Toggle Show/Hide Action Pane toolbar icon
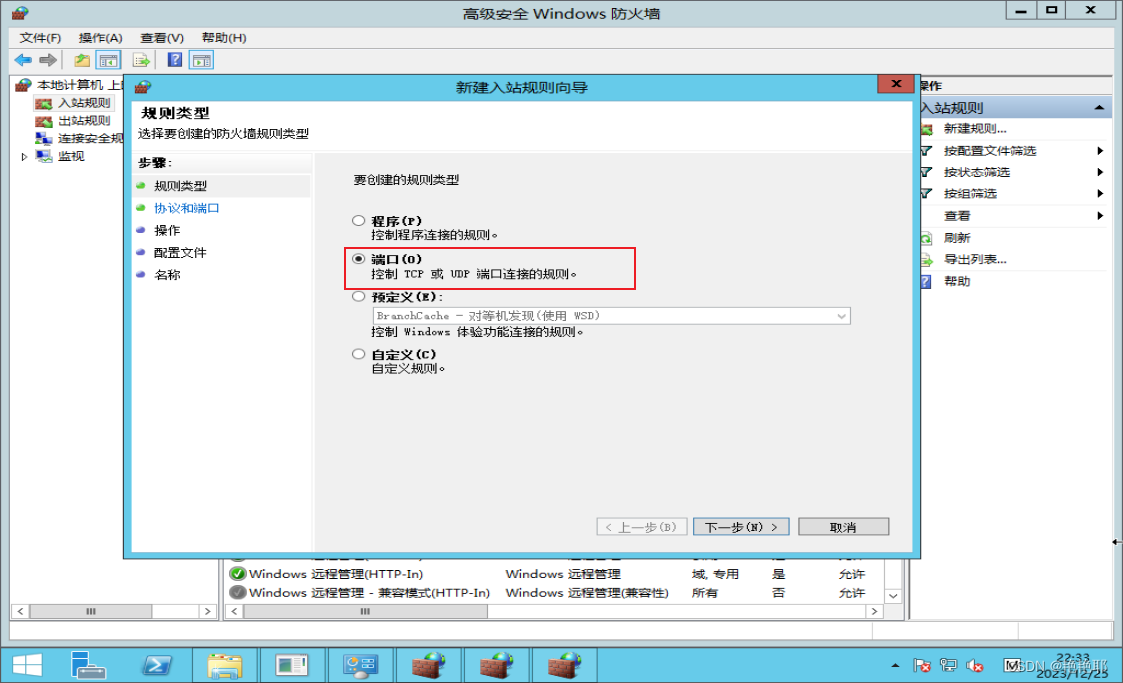 pos(201,60)
